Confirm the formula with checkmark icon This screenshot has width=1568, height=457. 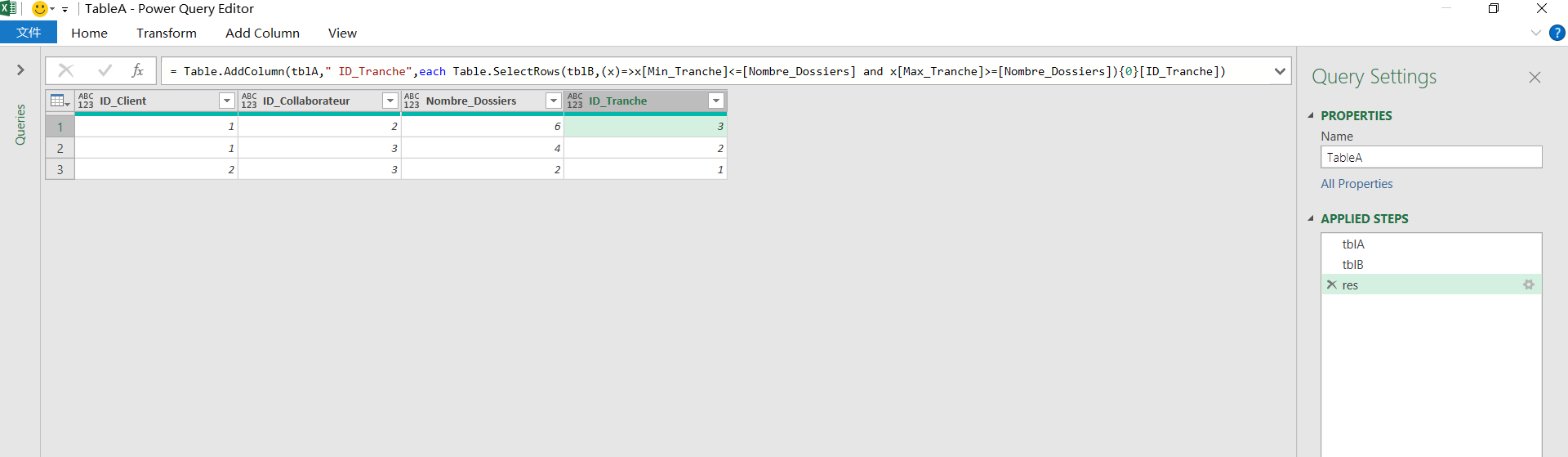coord(105,71)
